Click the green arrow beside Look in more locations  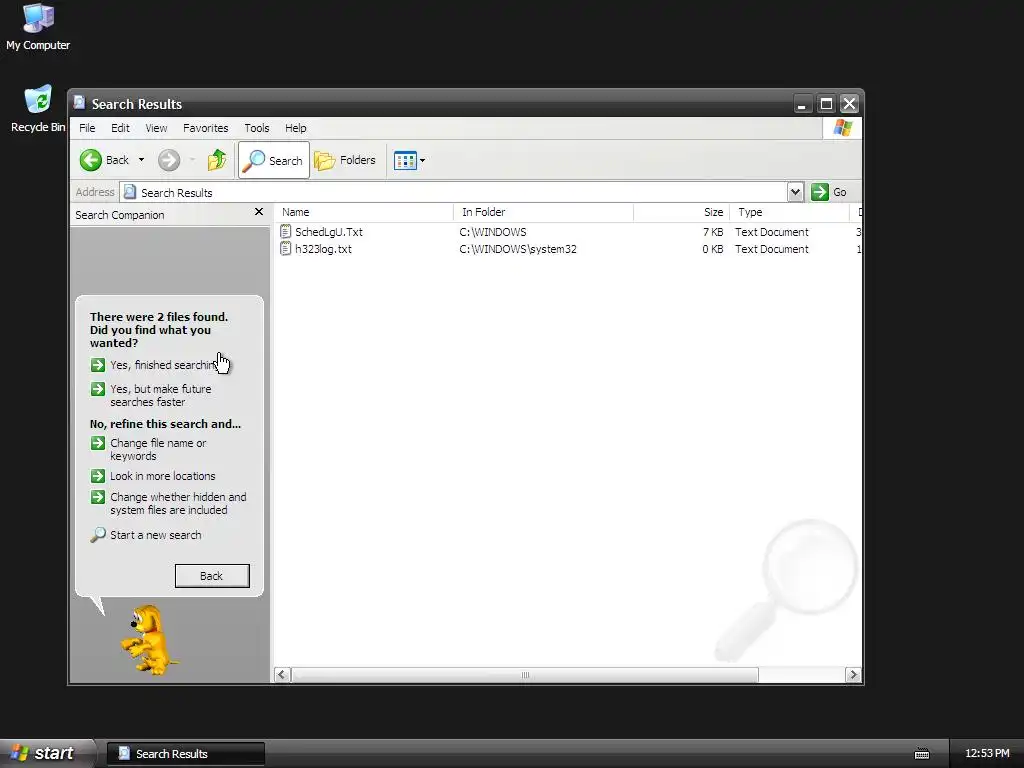98,476
